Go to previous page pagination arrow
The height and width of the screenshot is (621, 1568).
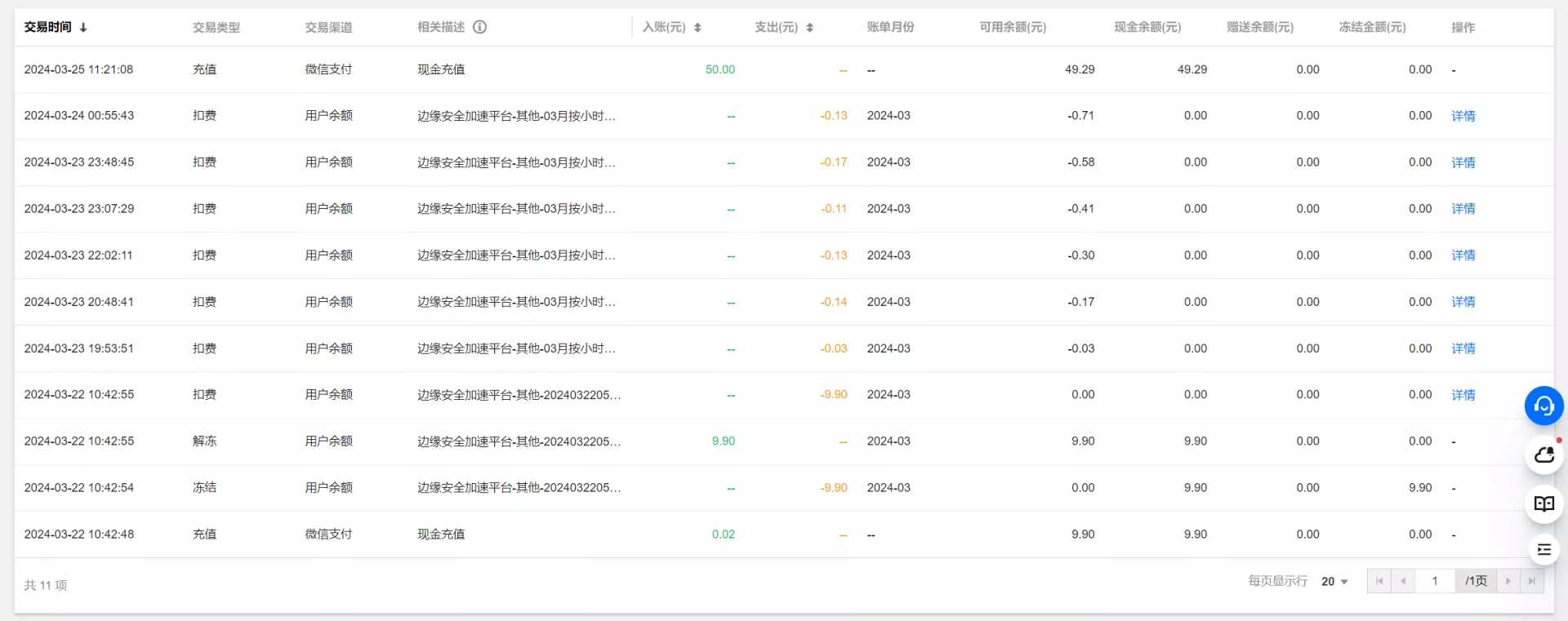(x=1403, y=581)
